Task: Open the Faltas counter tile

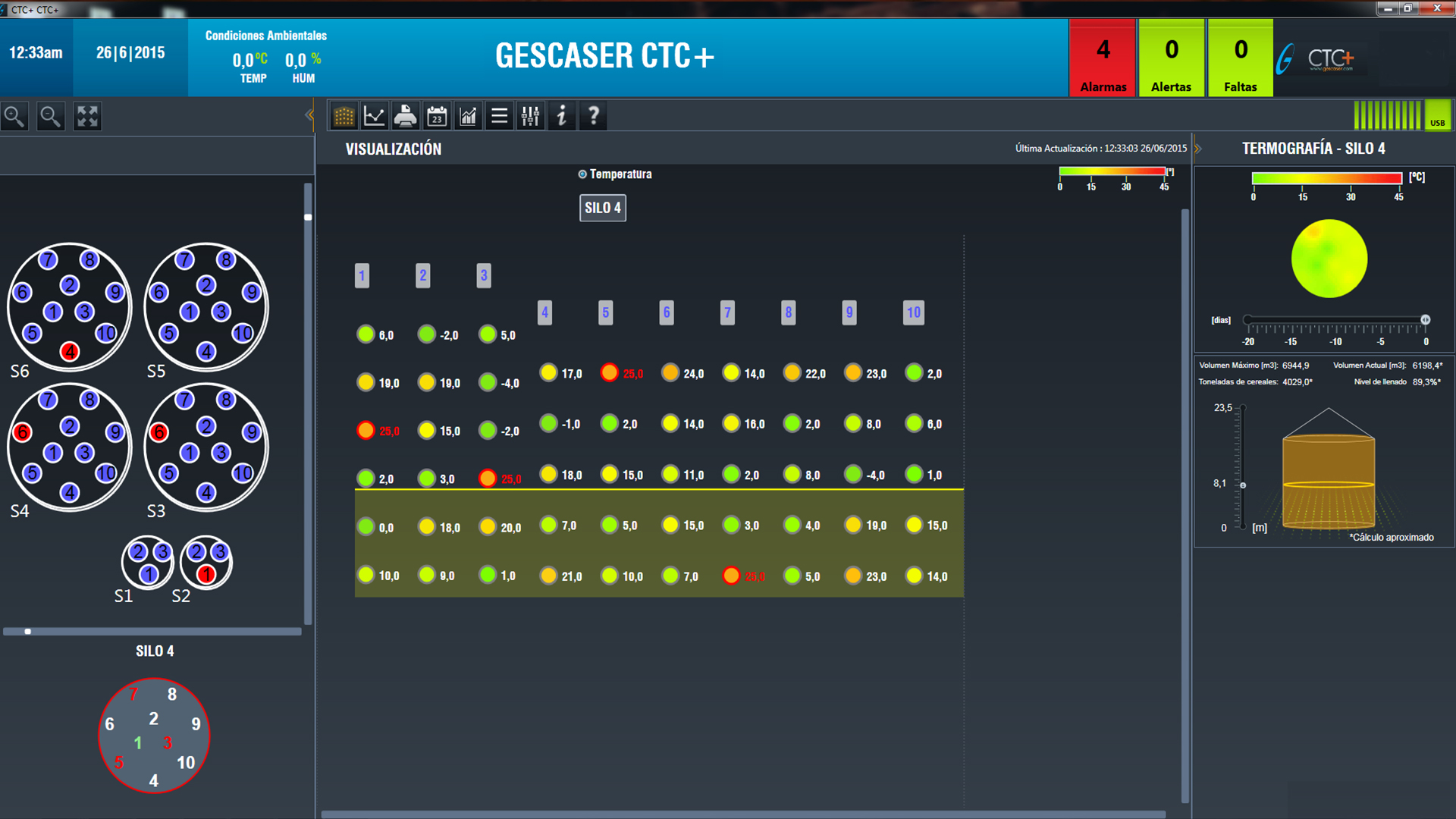Action: coord(1241,58)
